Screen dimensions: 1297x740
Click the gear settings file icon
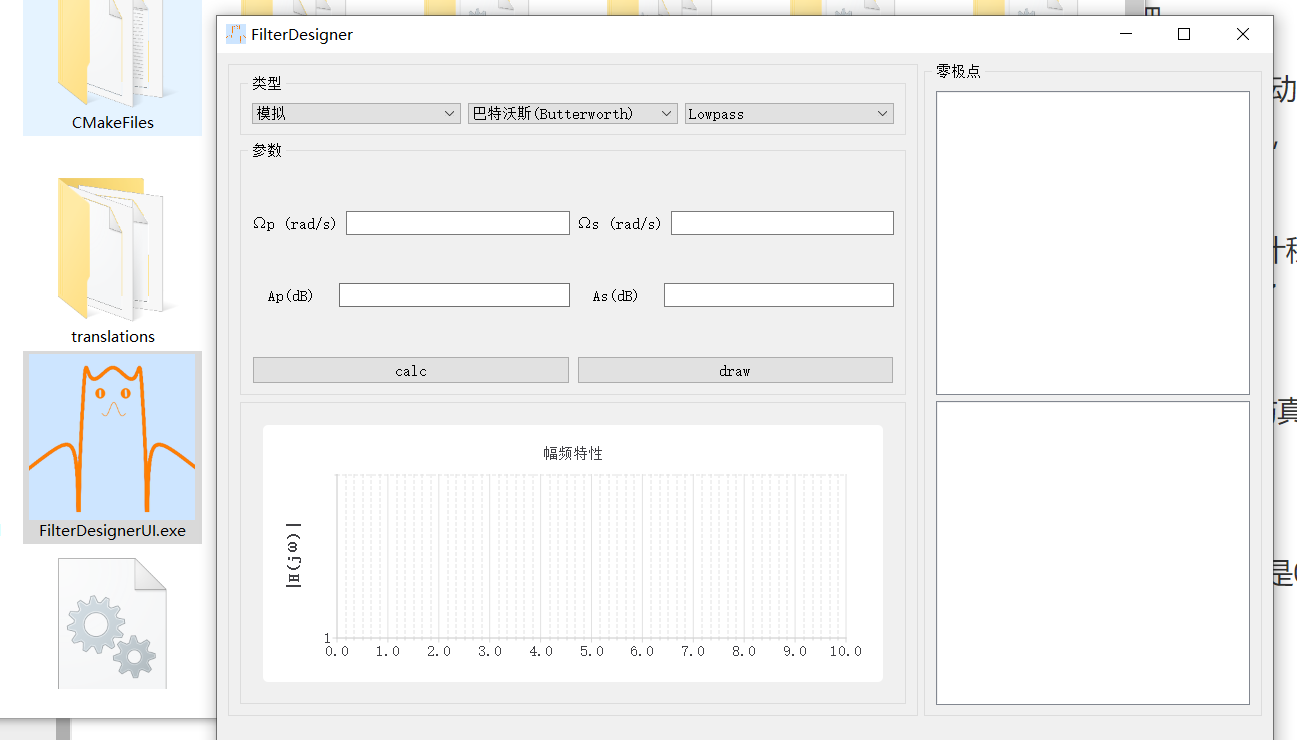tap(112, 623)
